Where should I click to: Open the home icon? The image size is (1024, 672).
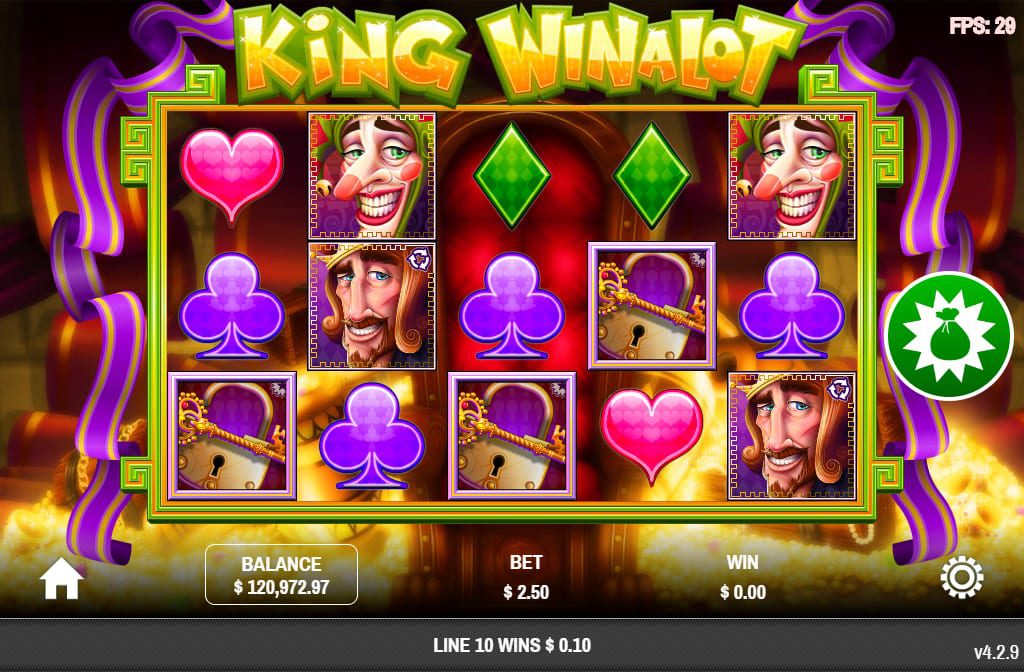[x=61, y=579]
